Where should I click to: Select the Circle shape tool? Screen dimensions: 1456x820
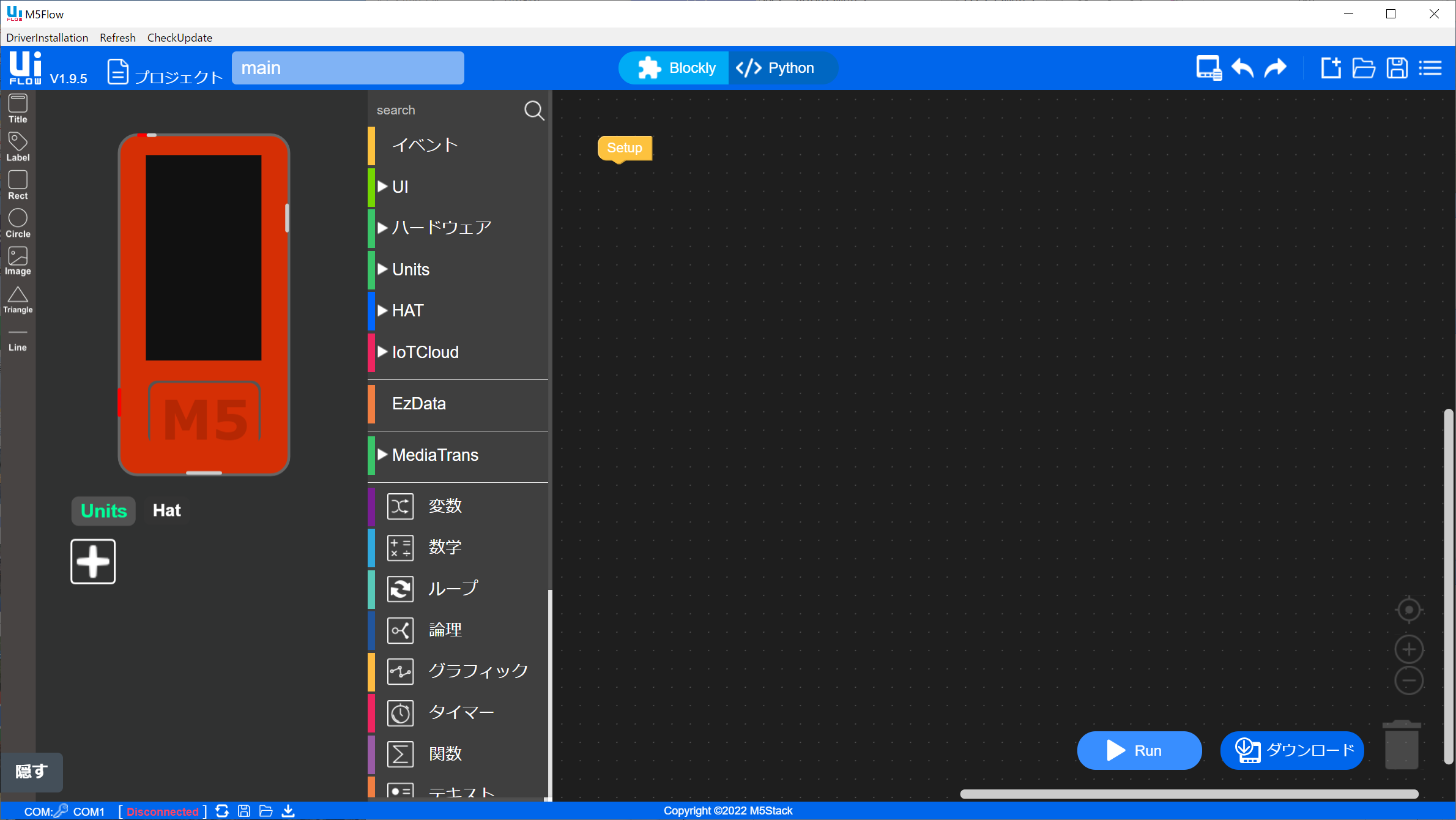[18, 223]
